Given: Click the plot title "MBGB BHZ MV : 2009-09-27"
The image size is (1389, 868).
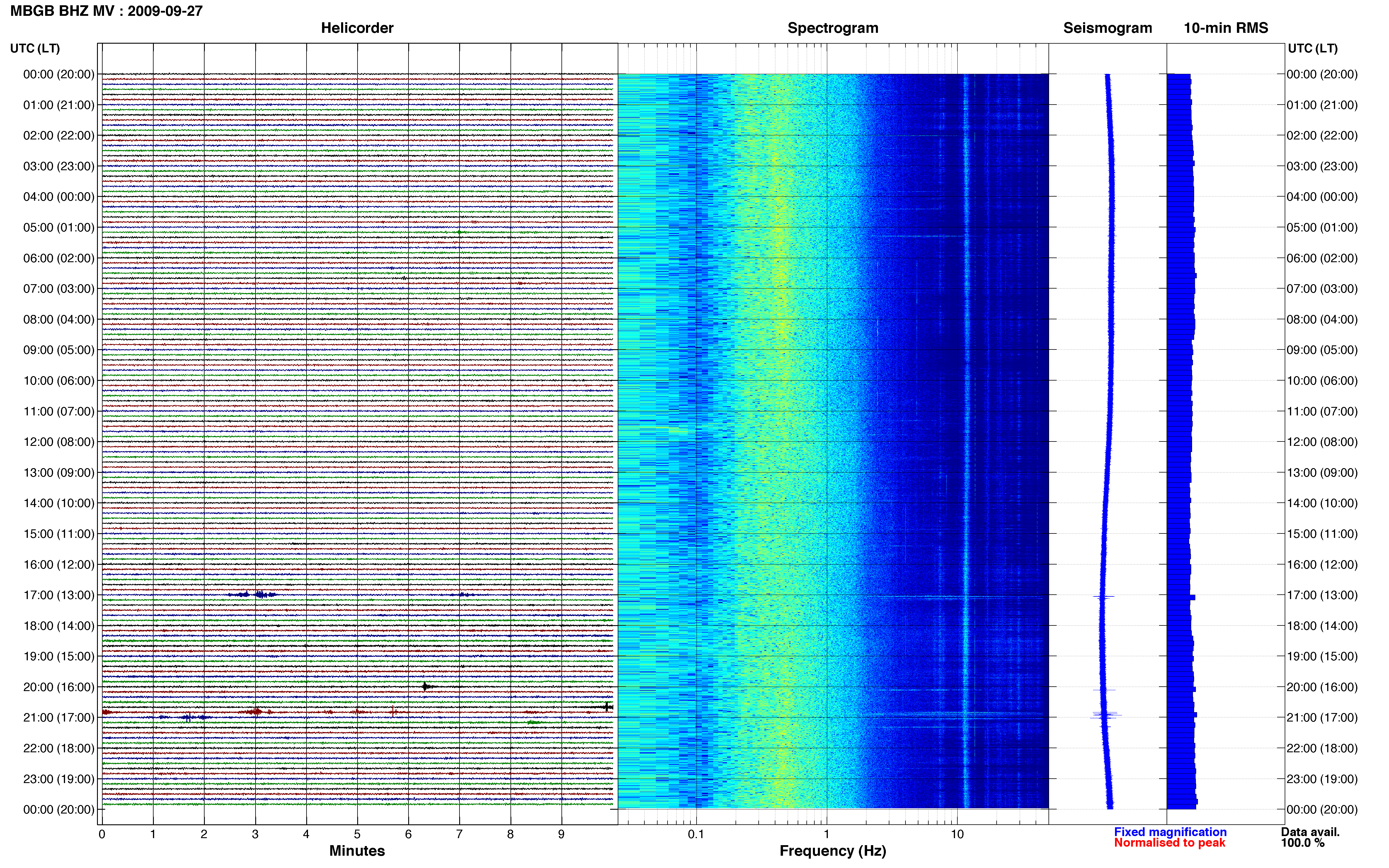Looking at the screenshot, I should (x=106, y=11).
